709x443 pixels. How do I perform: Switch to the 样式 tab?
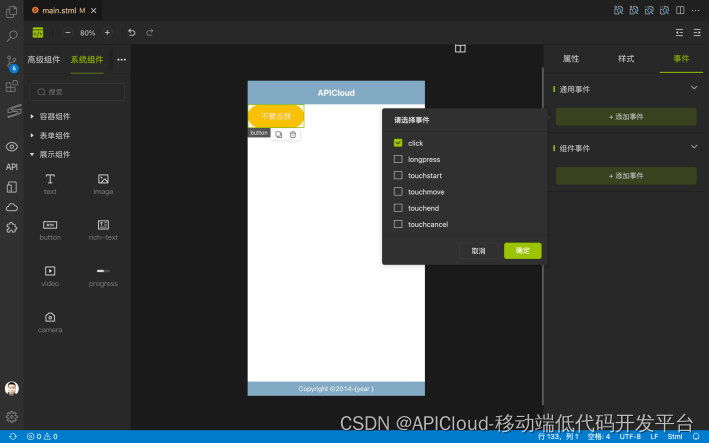pyautogui.click(x=626, y=59)
